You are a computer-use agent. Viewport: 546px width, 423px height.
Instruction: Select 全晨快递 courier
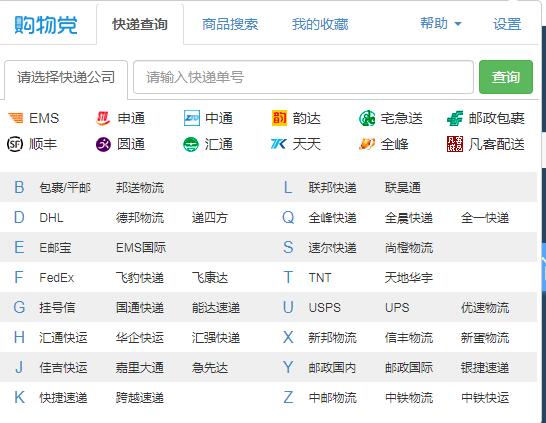pyautogui.click(x=409, y=218)
